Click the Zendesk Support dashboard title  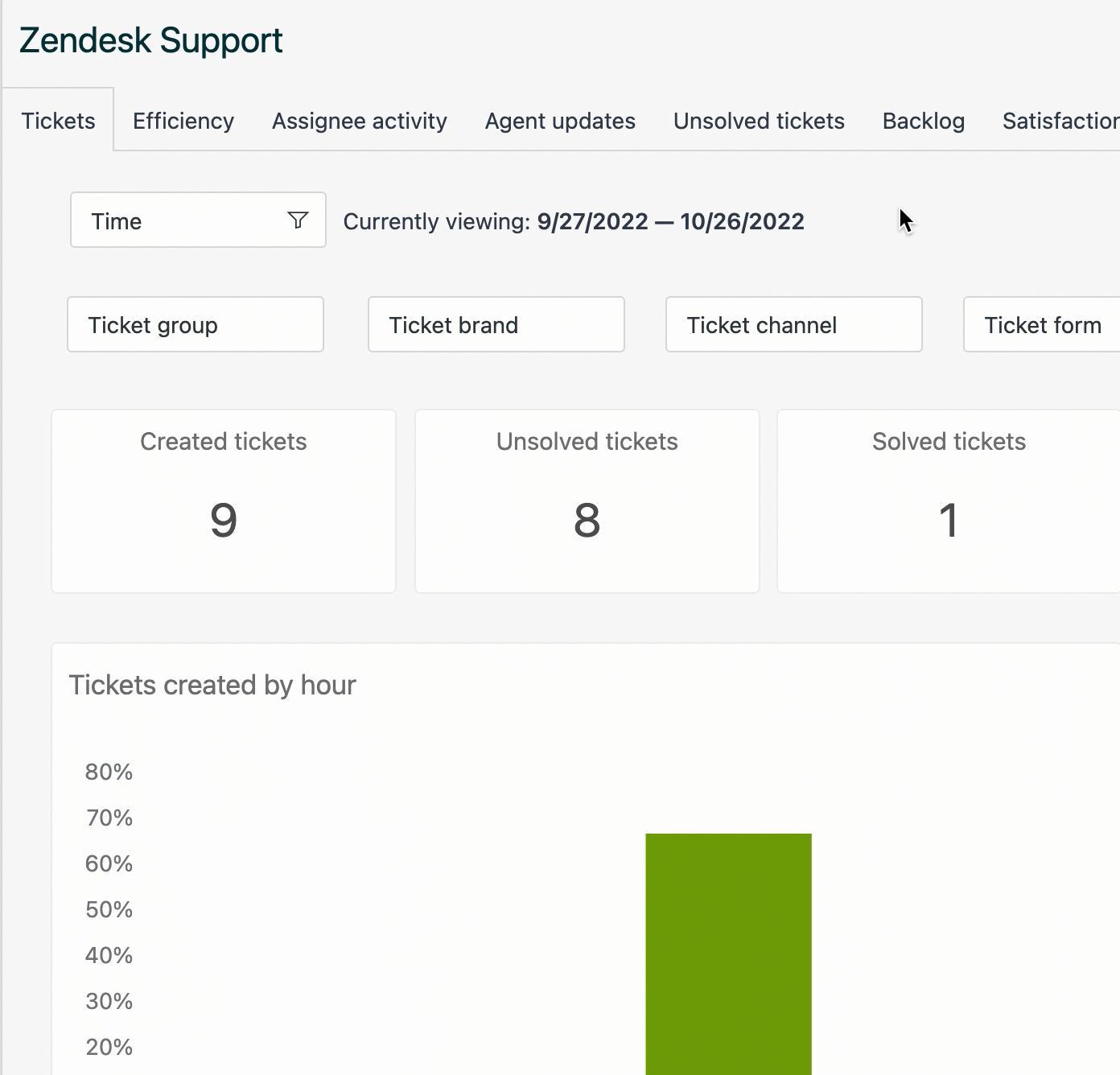pyautogui.click(x=151, y=40)
